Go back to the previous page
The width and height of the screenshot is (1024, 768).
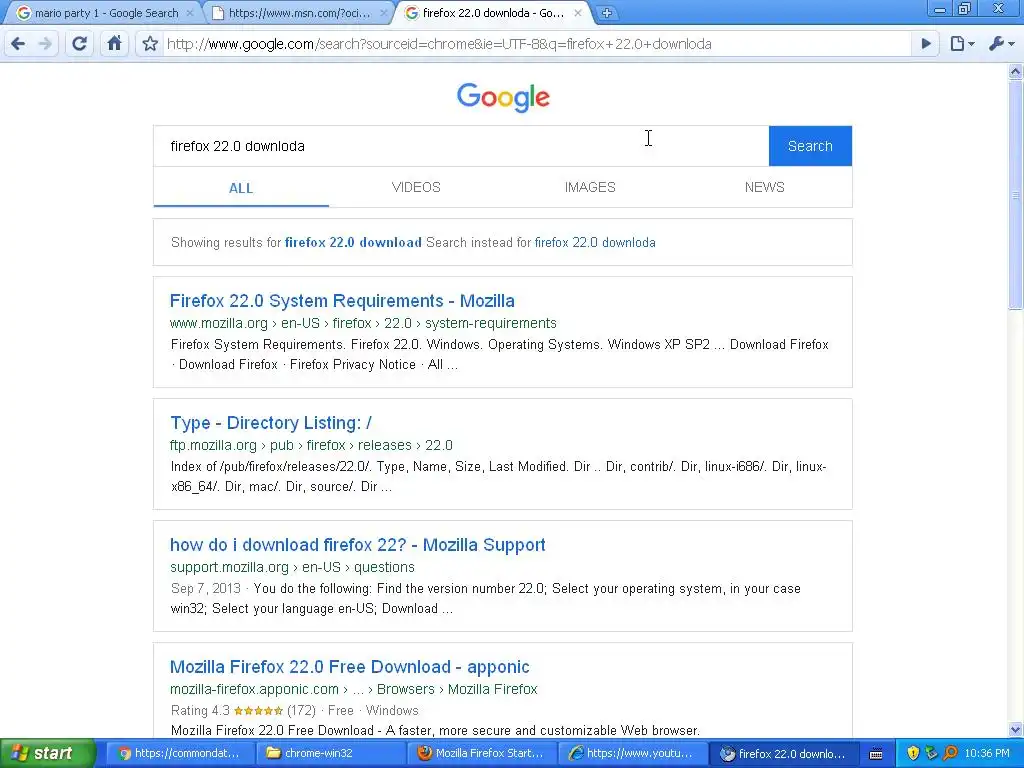pyautogui.click(x=18, y=44)
